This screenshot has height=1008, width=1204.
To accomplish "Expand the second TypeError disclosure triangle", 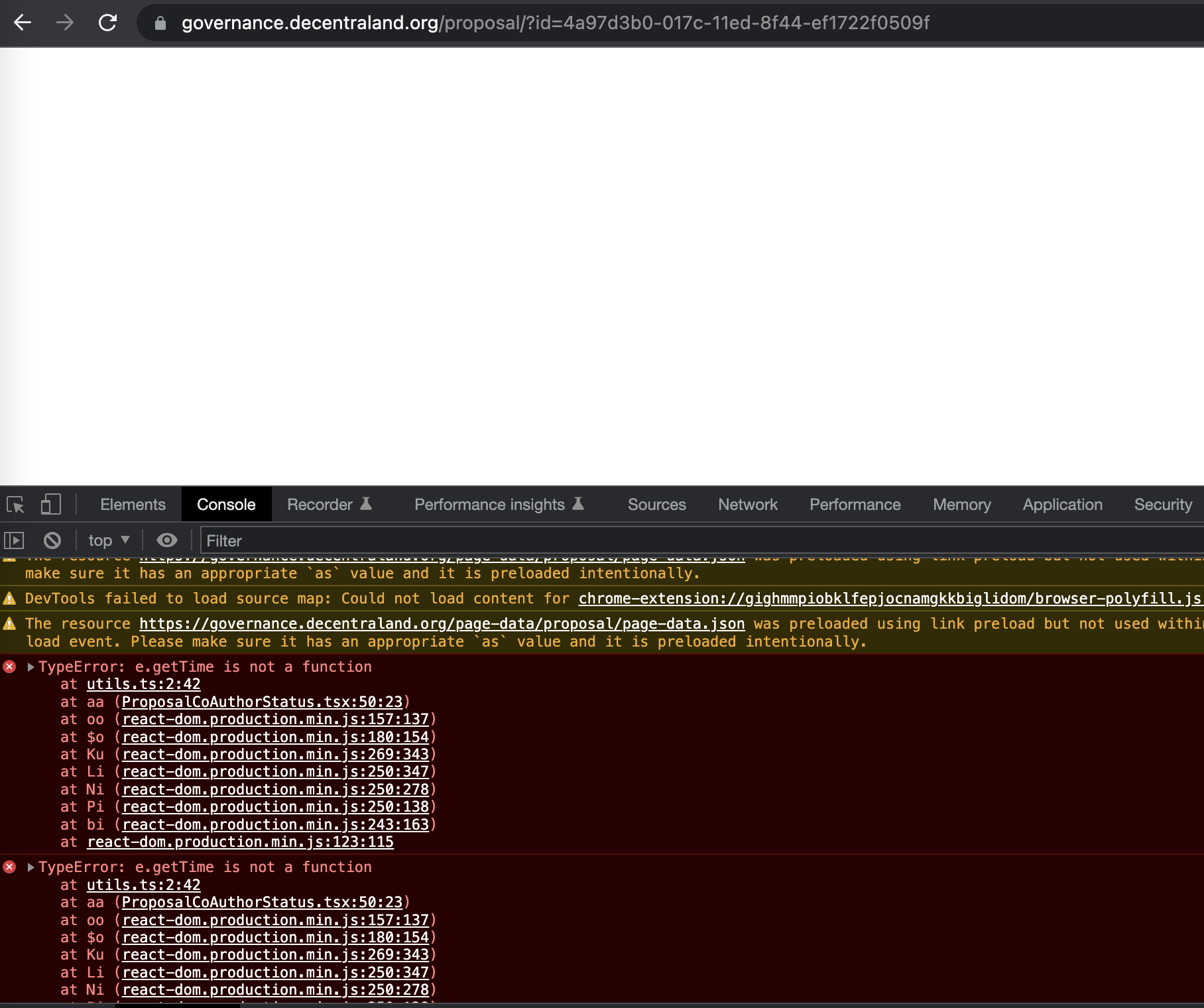I will 30,867.
